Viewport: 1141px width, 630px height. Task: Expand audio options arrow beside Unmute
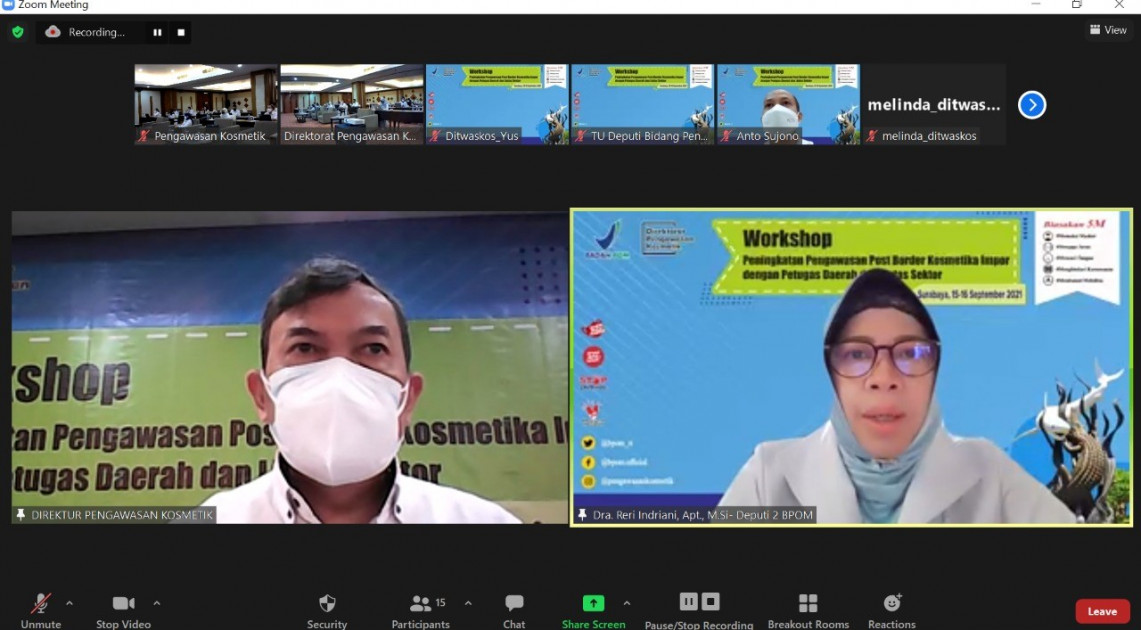pyautogui.click(x=69, y=603)
